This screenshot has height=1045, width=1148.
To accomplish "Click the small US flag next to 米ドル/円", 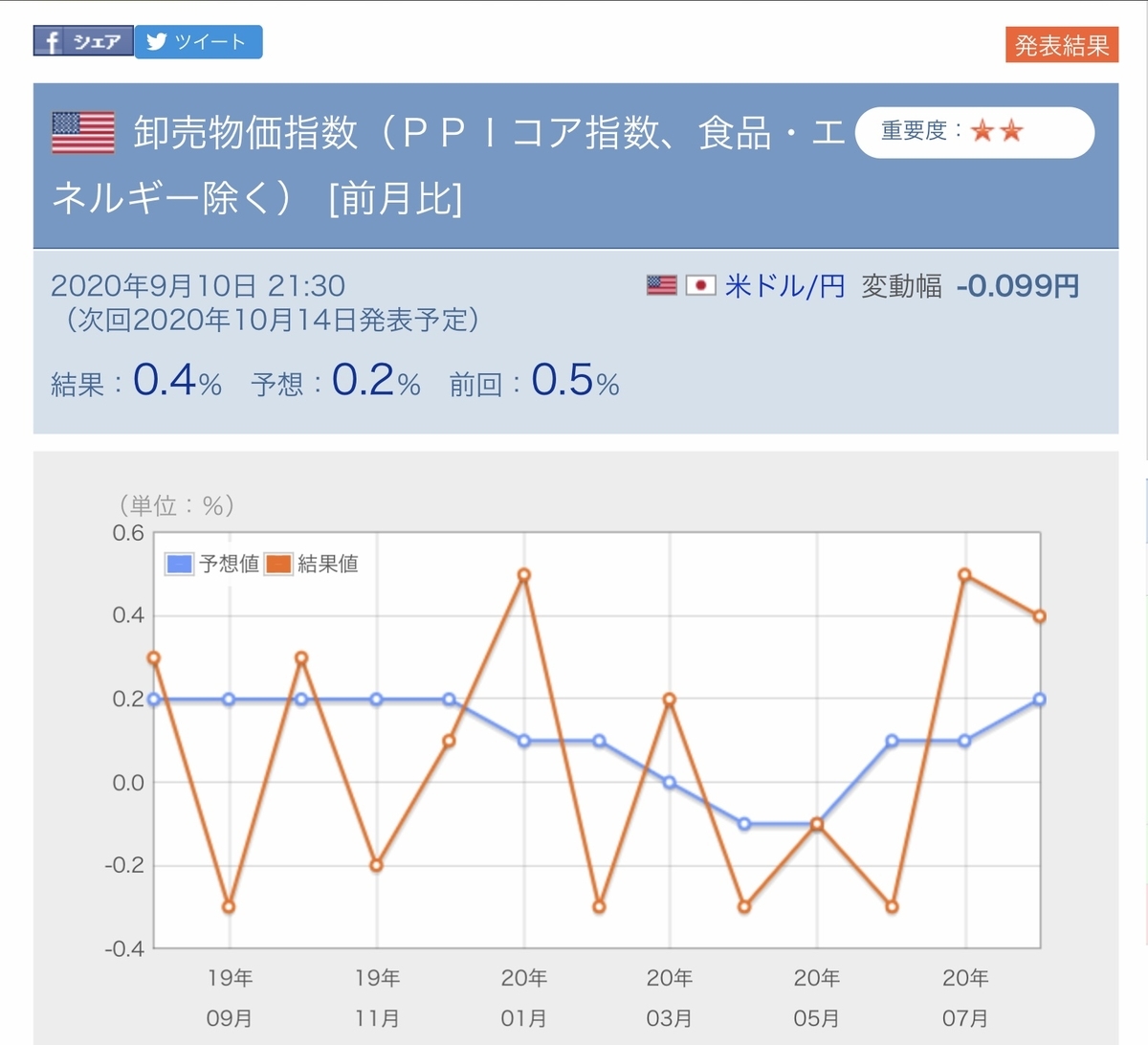I will 661,285.
